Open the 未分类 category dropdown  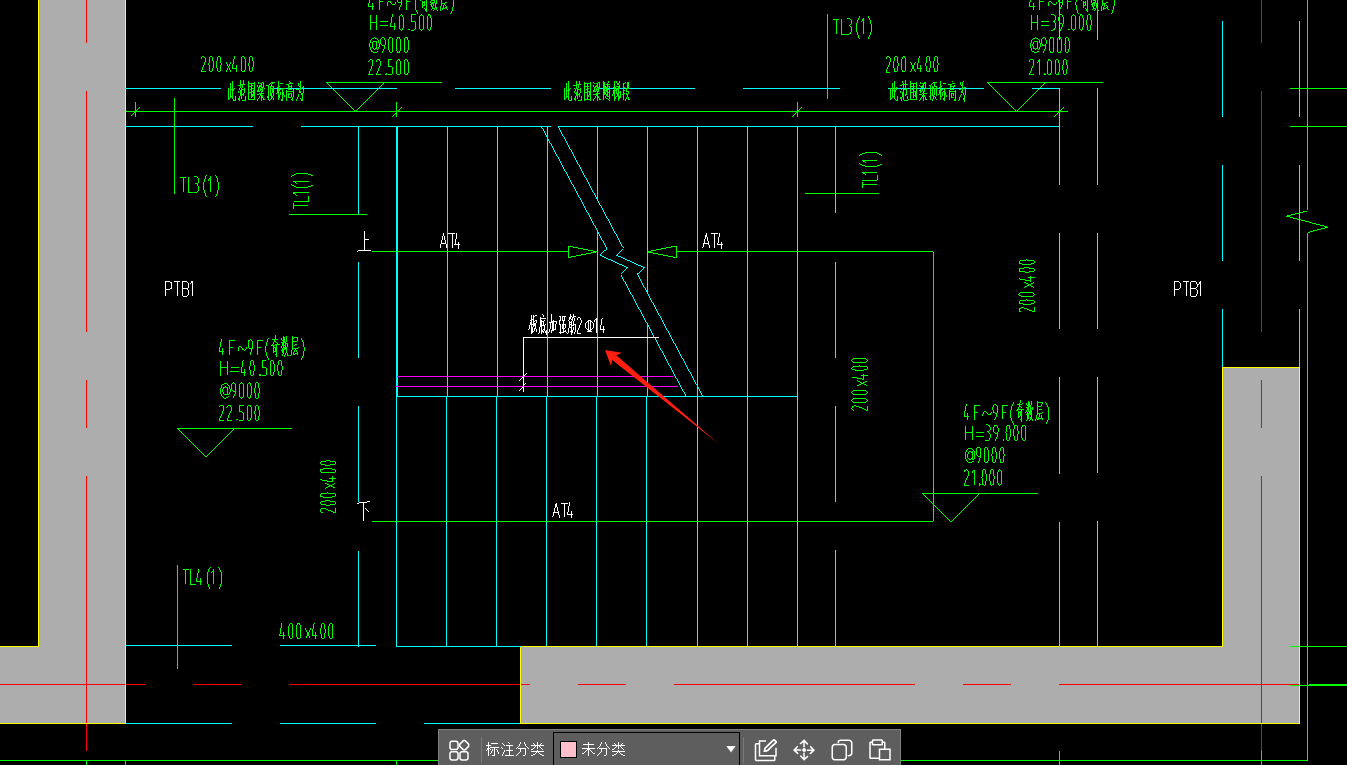click(647, 749)
